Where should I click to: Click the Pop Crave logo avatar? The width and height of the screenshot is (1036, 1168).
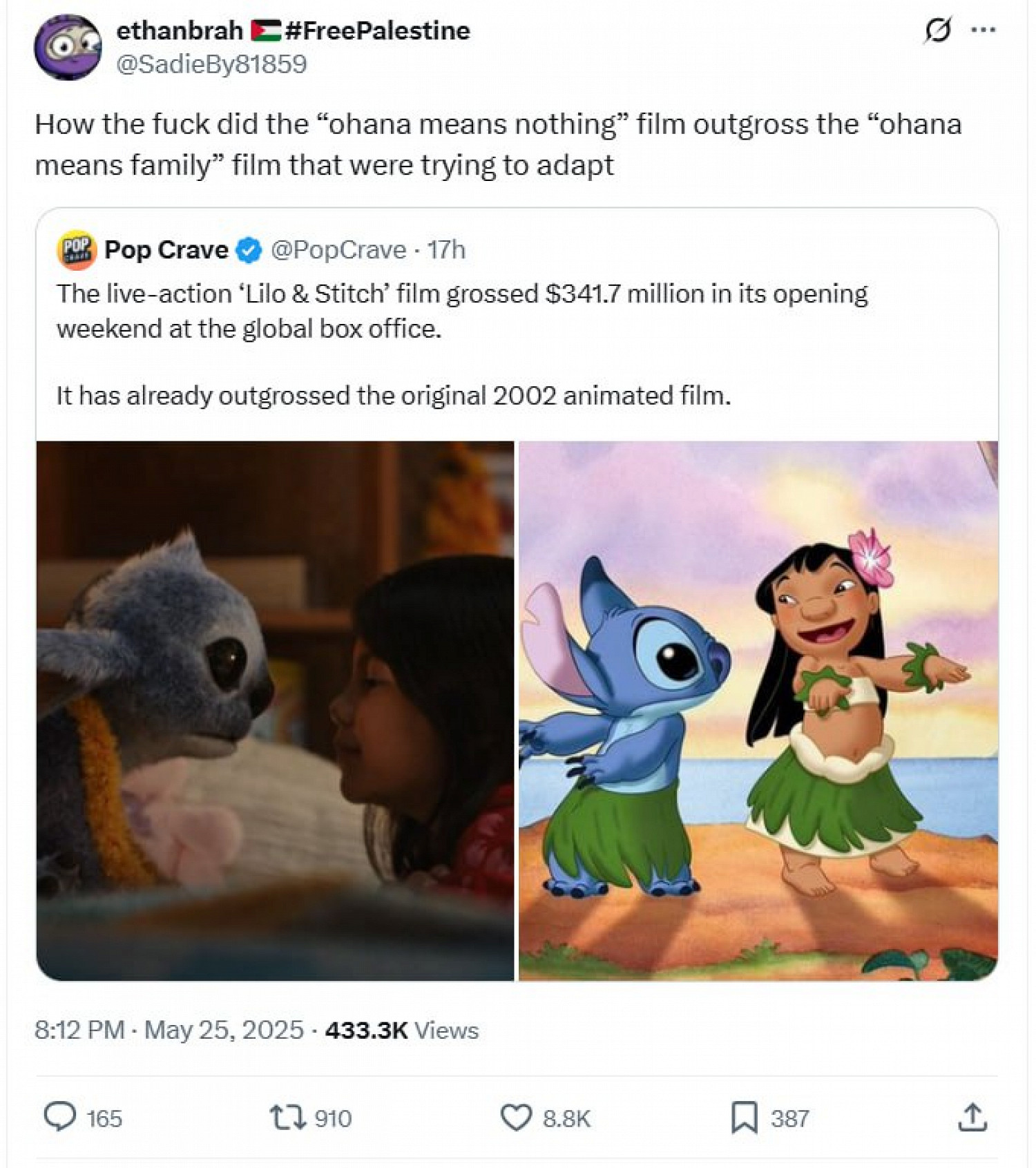(x=76, y=249)
